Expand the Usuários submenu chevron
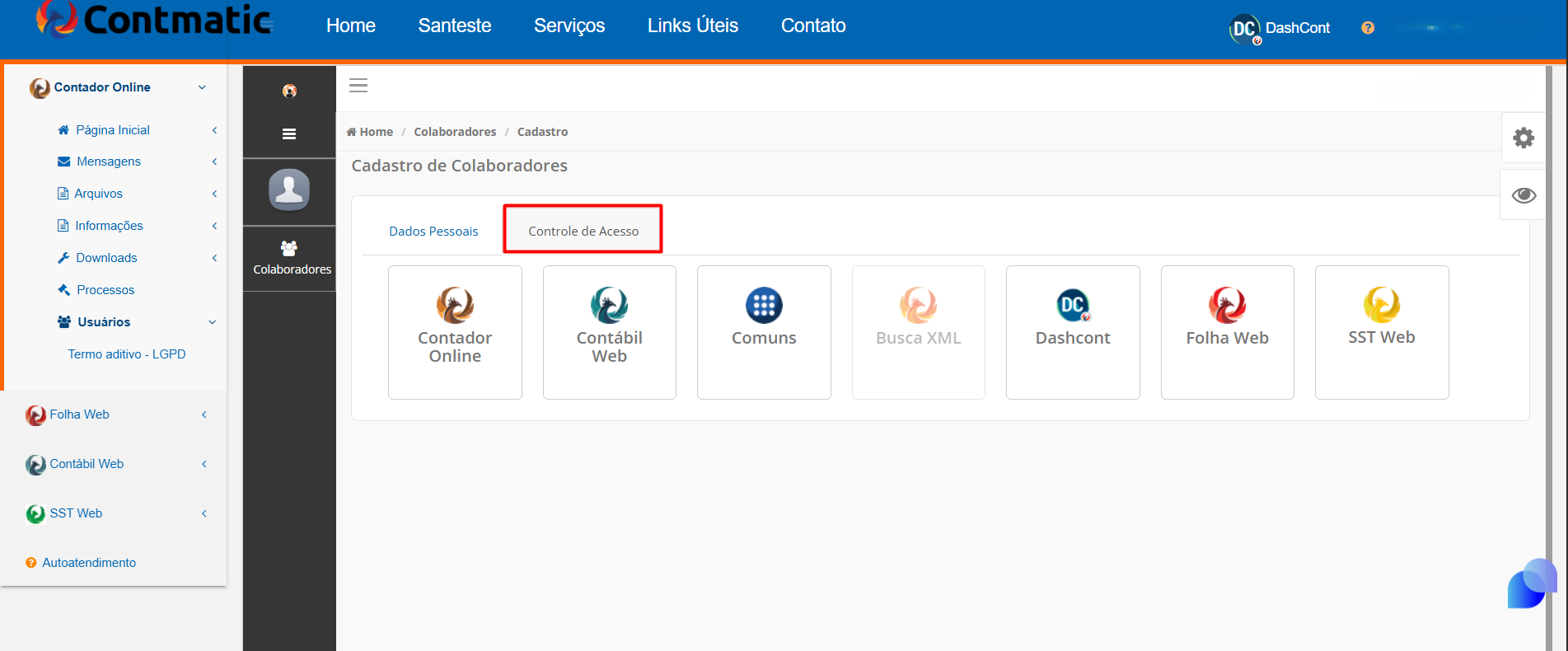 213,322
